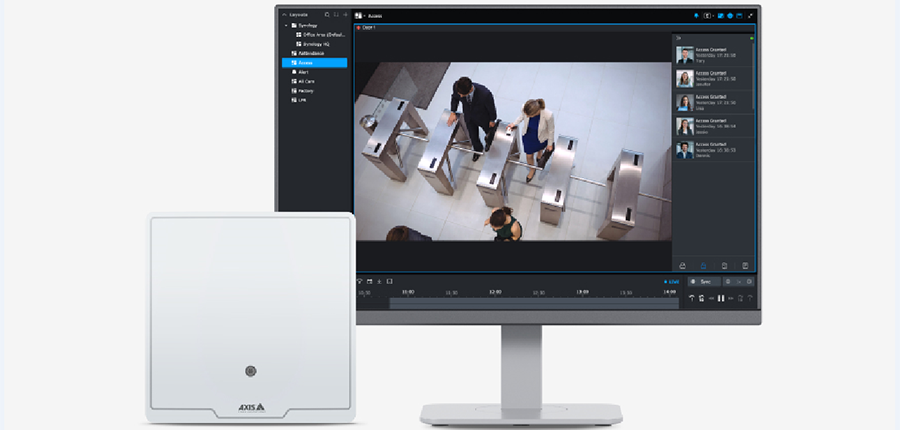The width and height of the screenshot is (900, 430).
Task: Open the first Access Granted event thumbnail
Action: pos(685,56)
